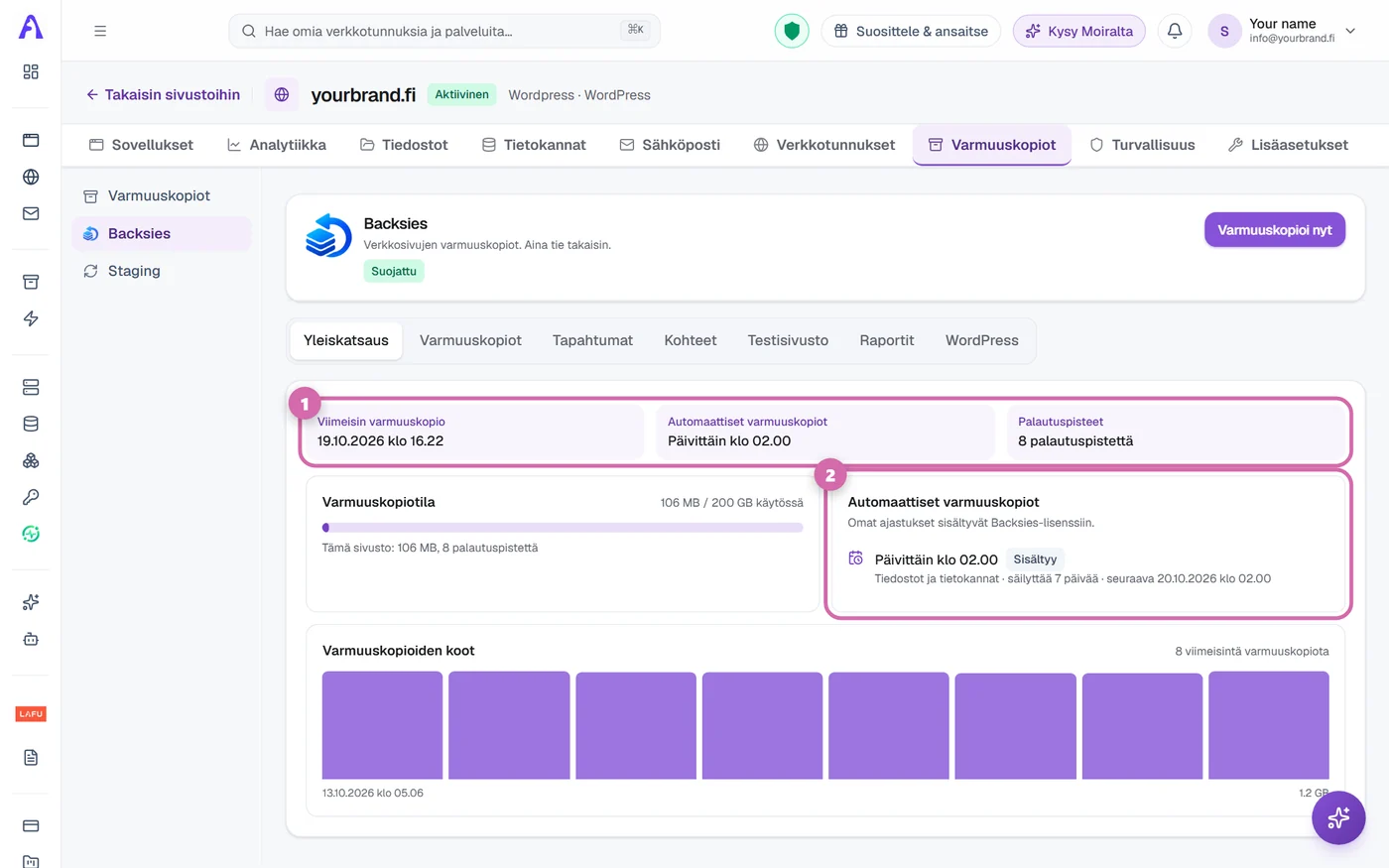
Task: Click the database cylinder icon in the left rail
Action: pyautogui.click(x=31, y=424)
